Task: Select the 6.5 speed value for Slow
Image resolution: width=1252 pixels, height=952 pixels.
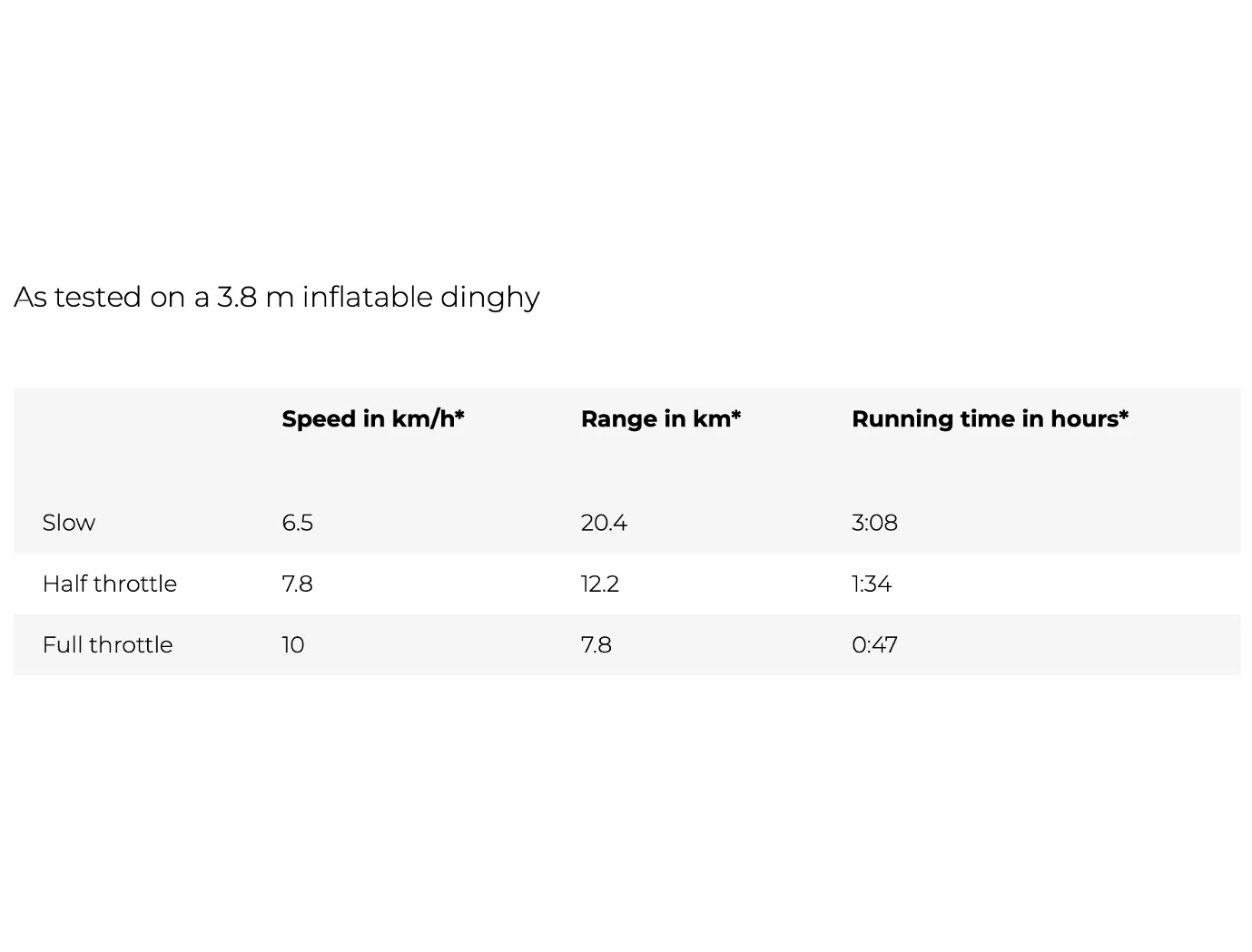Action: coord(298,523)
